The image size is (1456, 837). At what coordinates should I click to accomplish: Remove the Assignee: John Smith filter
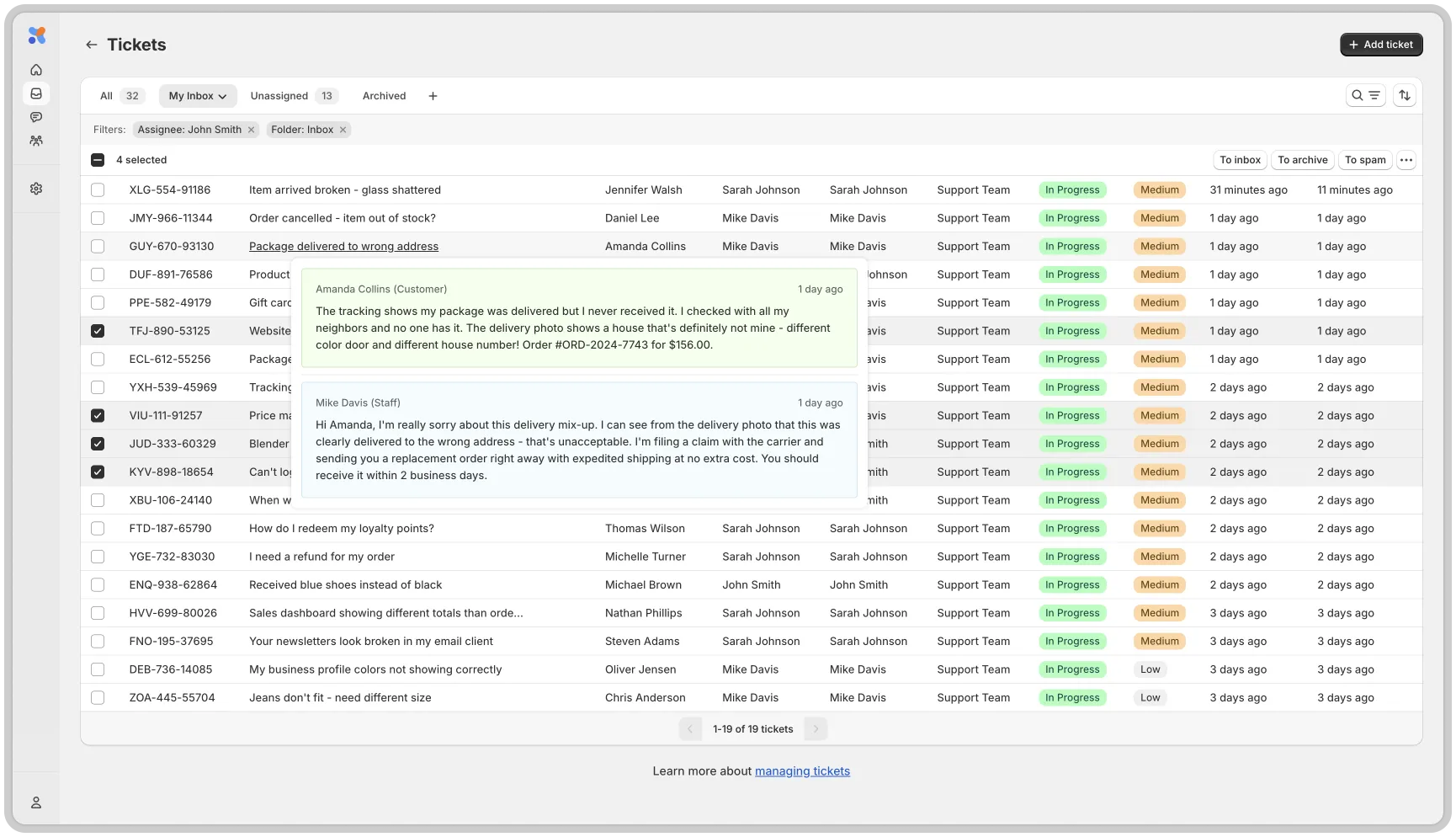point(251,129)
